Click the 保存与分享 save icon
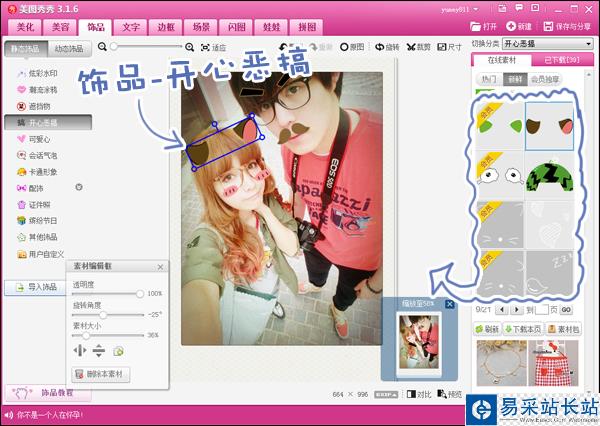 [x=548, y=26]
